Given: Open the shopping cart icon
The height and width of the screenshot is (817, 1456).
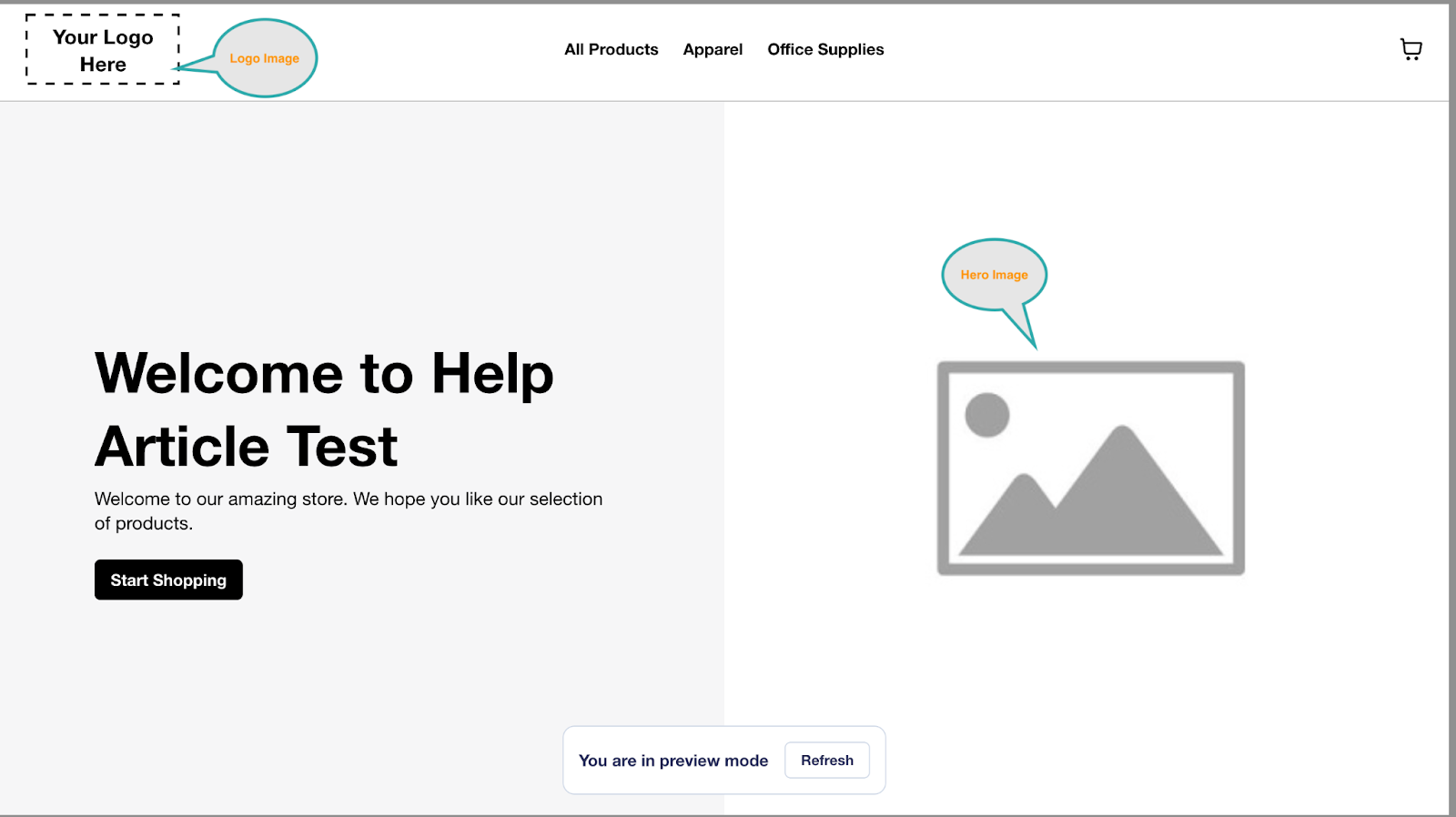Looking at the screenshot, I should tap(1410, 49).
